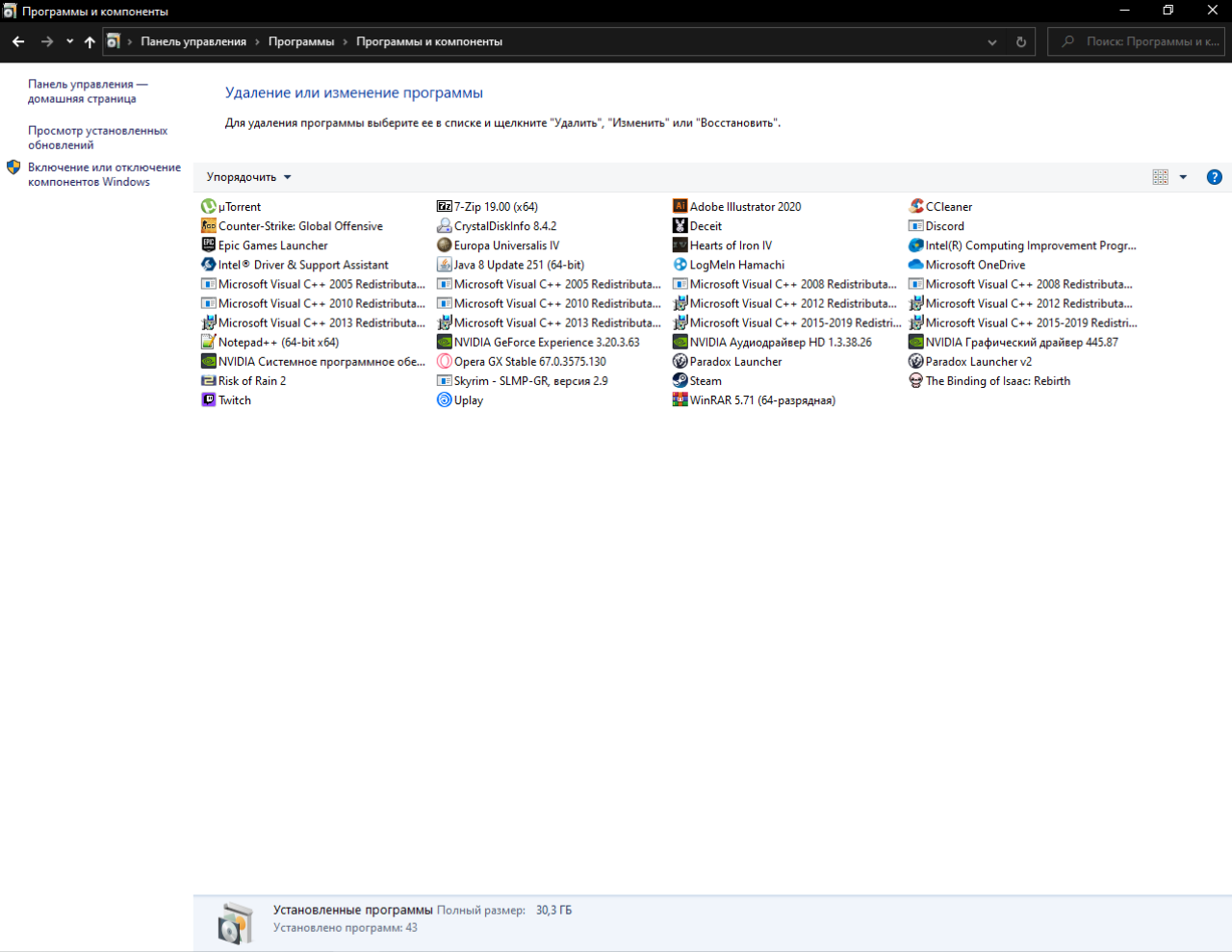Click the Opera GX Stable icon
This screenshot has height=952, width=1232.
[444, 361]
